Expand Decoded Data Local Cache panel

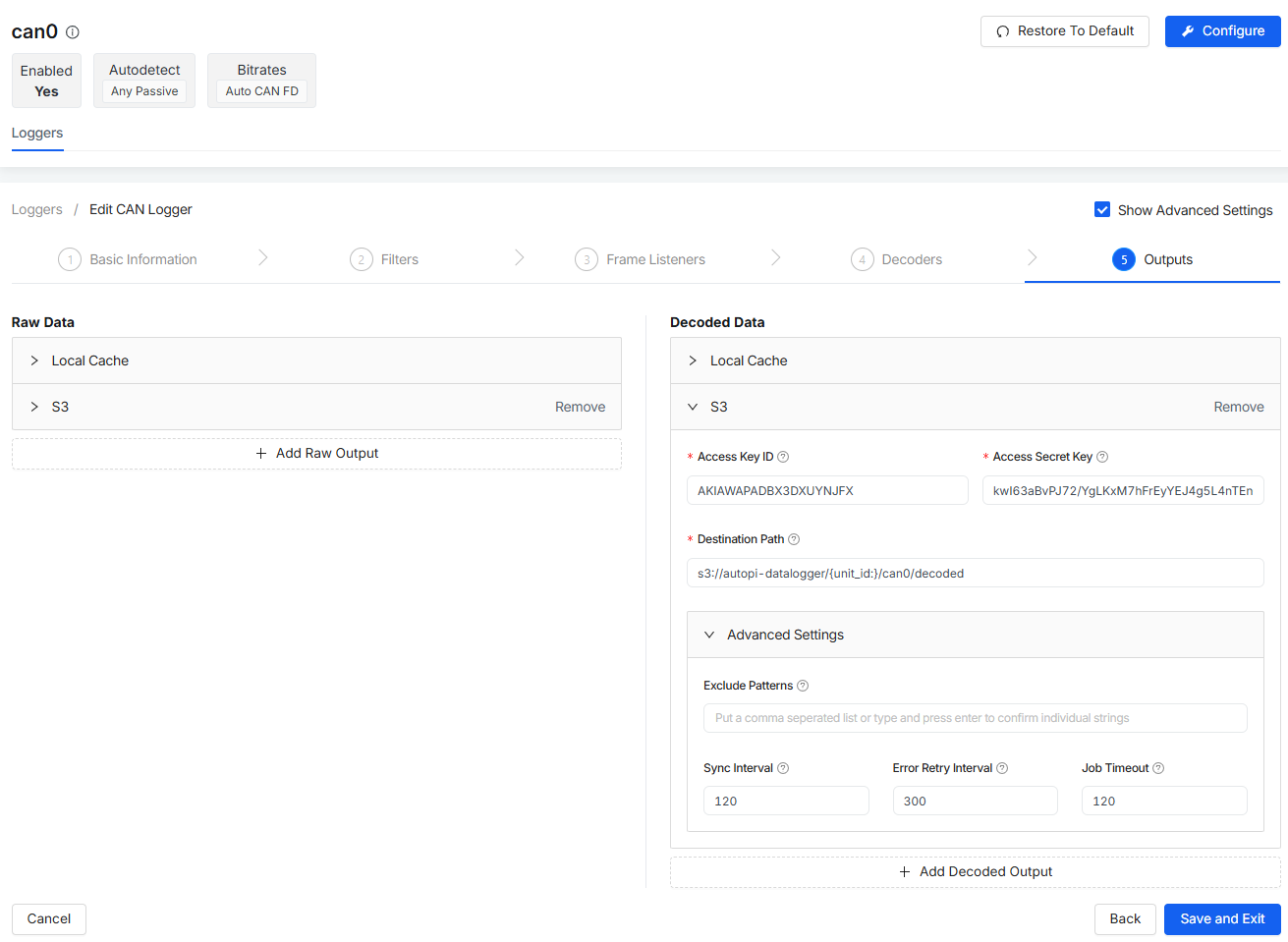pyautogui.click(x=975, y=360)
